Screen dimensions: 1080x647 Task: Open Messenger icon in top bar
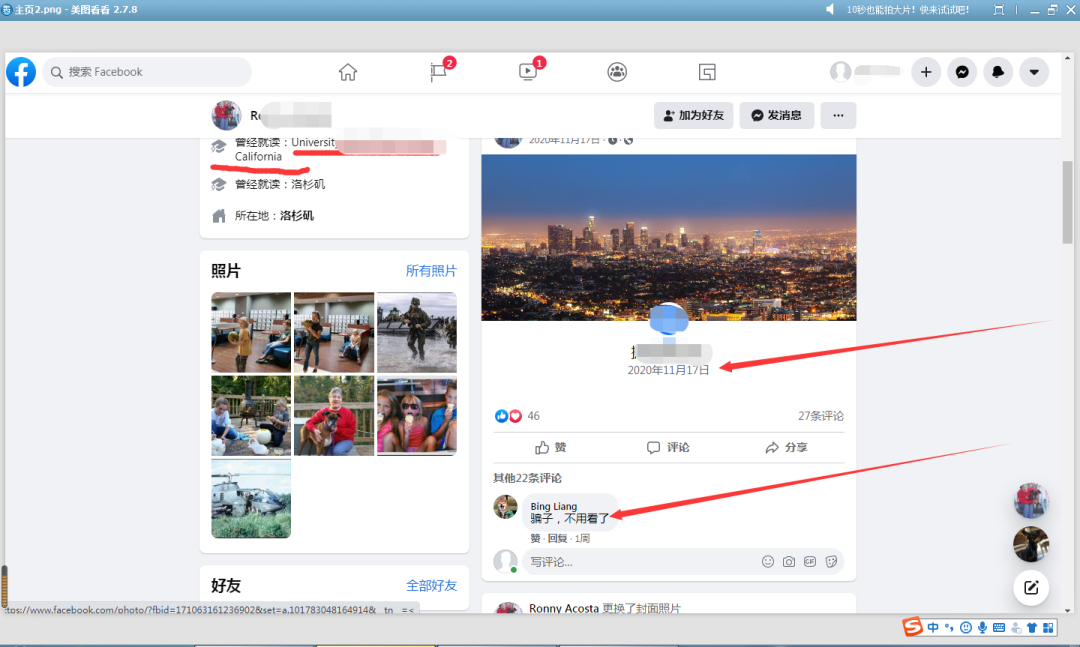[962, 72]
